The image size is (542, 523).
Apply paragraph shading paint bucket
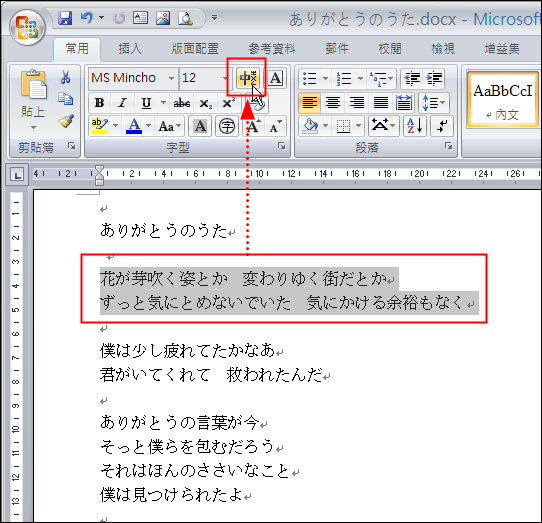click(310, 126)
